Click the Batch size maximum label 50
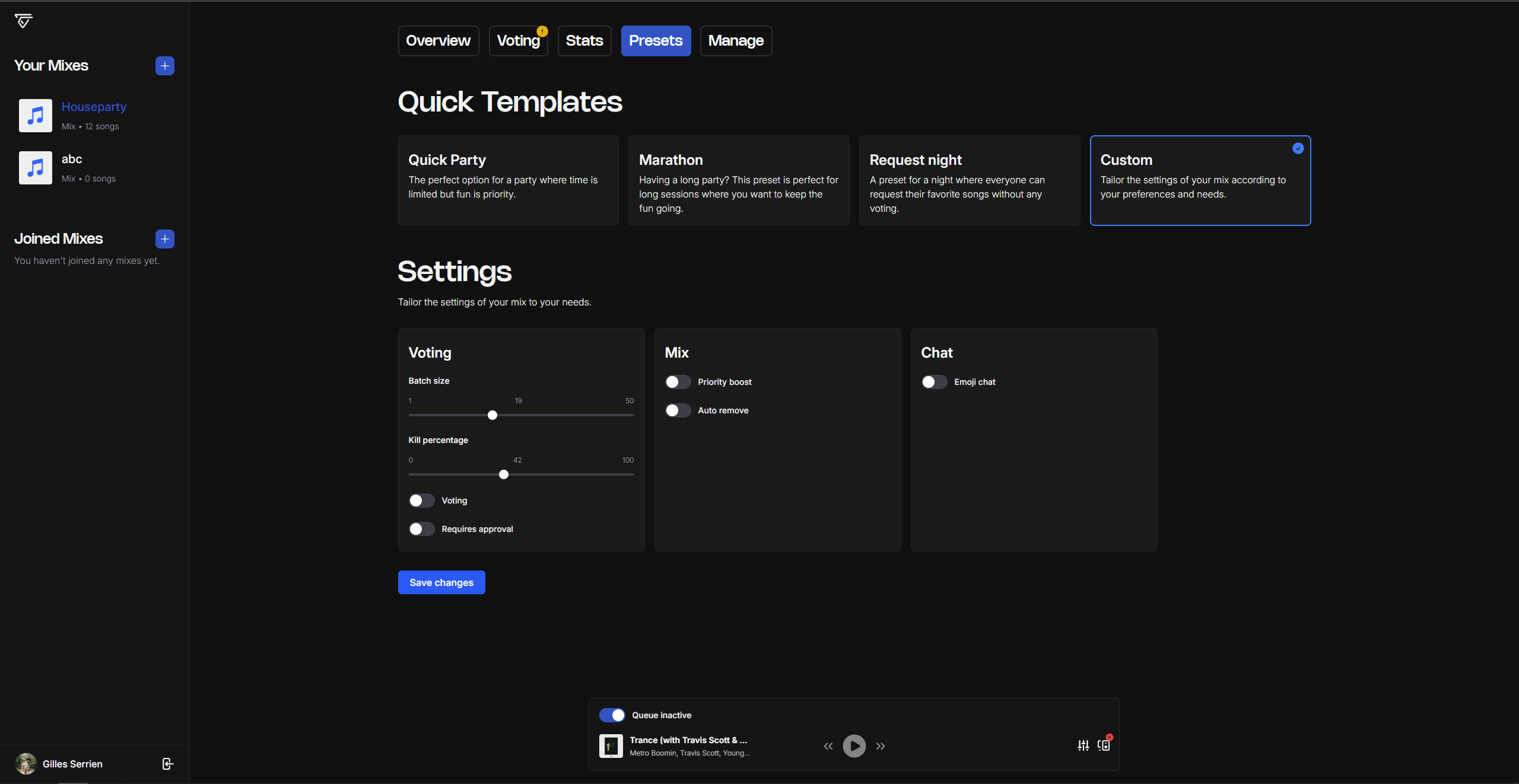The image size is (1519, 784). coord(630,401)
